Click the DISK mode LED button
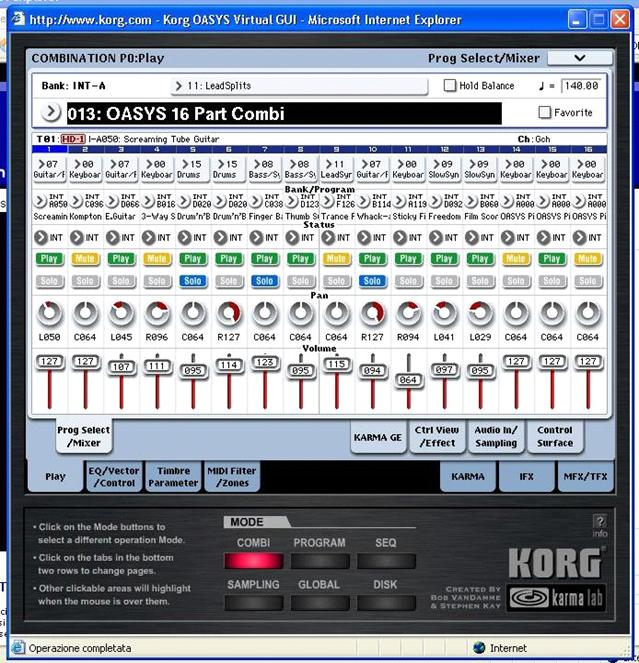 pyautogui.click(x=386, y=603)
